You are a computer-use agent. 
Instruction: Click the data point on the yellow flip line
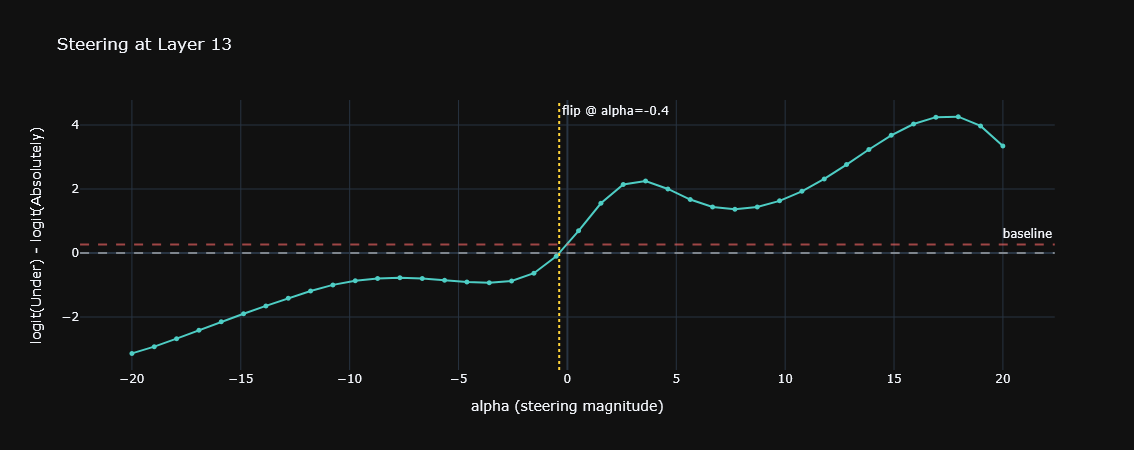[556, 256]
